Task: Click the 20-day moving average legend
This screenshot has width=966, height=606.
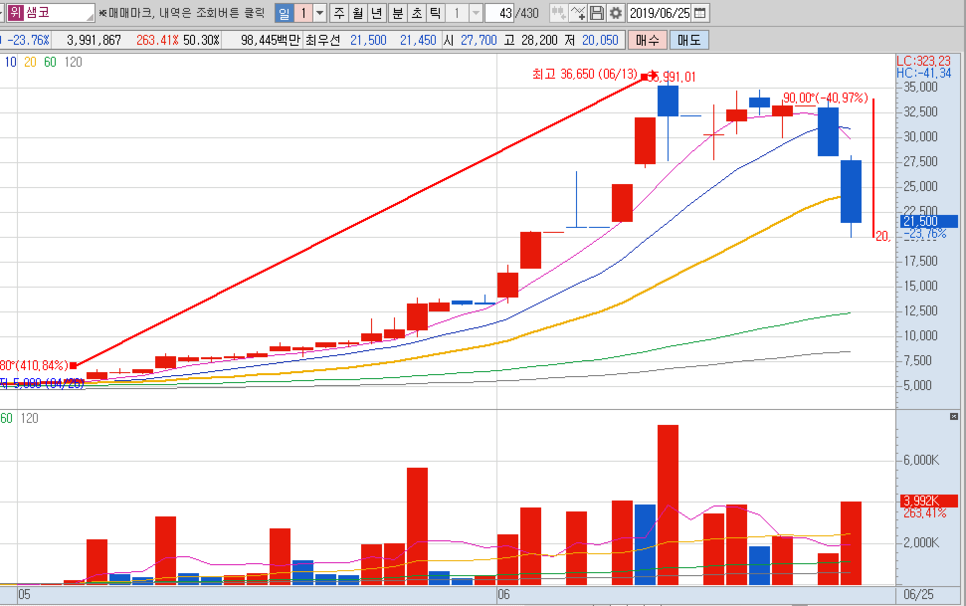Action: pyautogui.click(x=30, y=62)
